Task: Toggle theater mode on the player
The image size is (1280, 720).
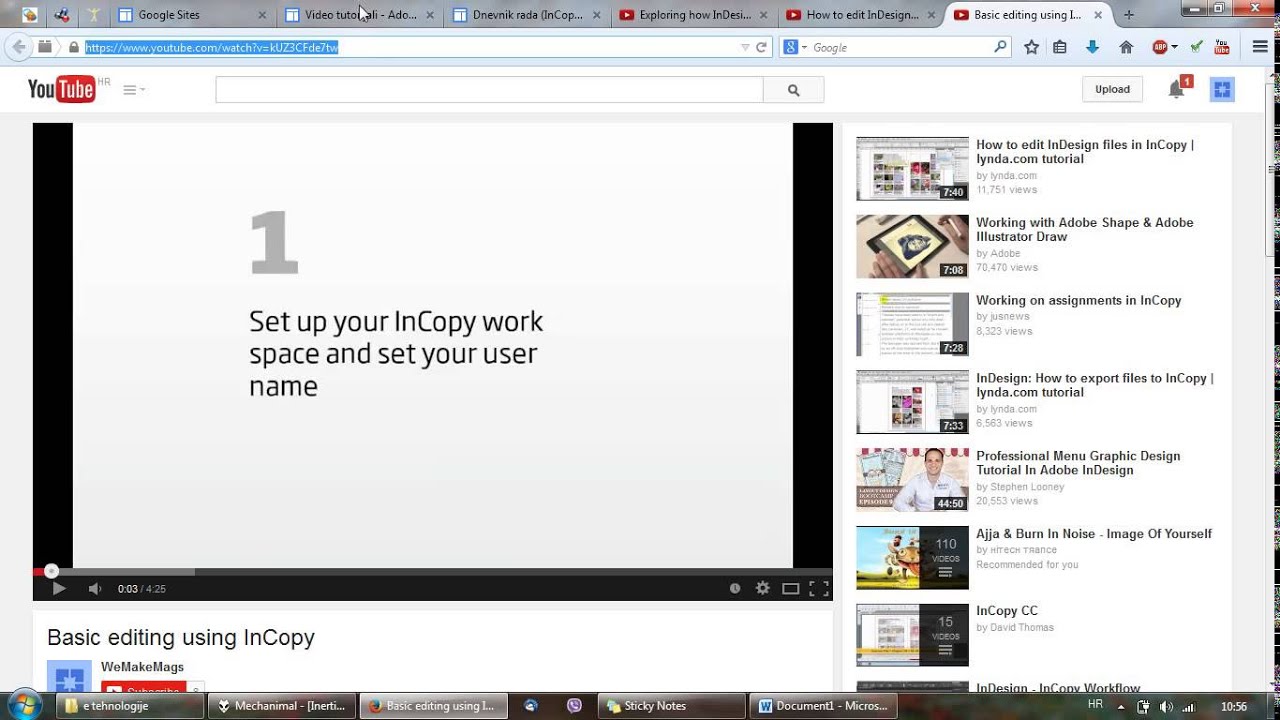Action: coord(790,589)
